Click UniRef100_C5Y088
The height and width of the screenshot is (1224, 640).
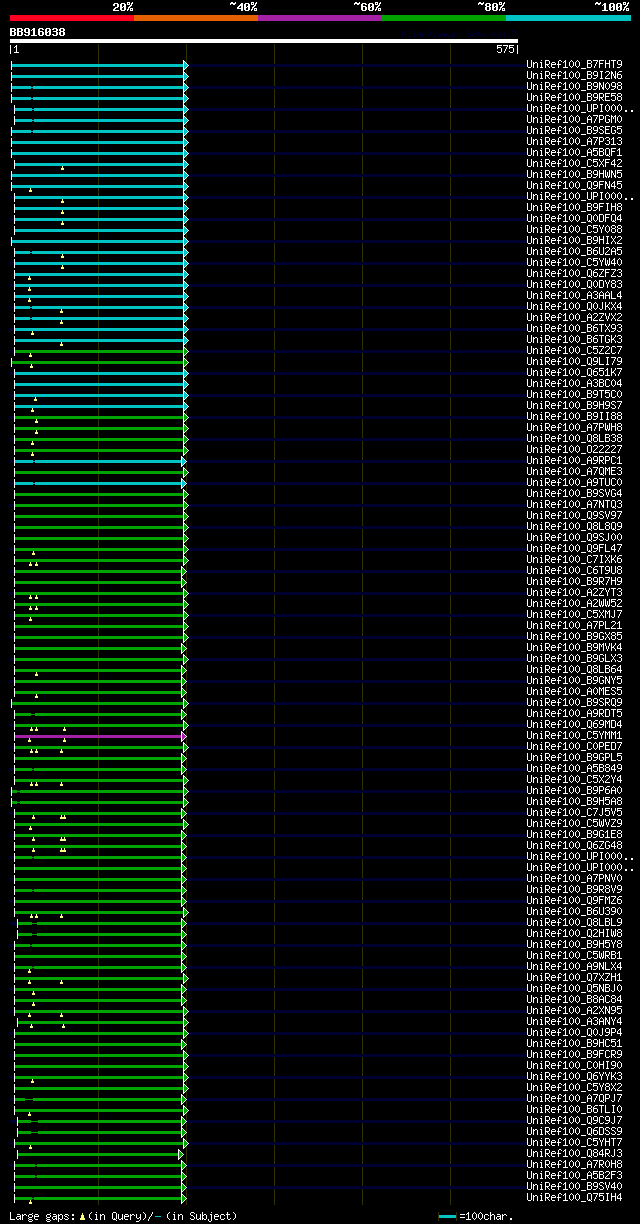point(574,230)
